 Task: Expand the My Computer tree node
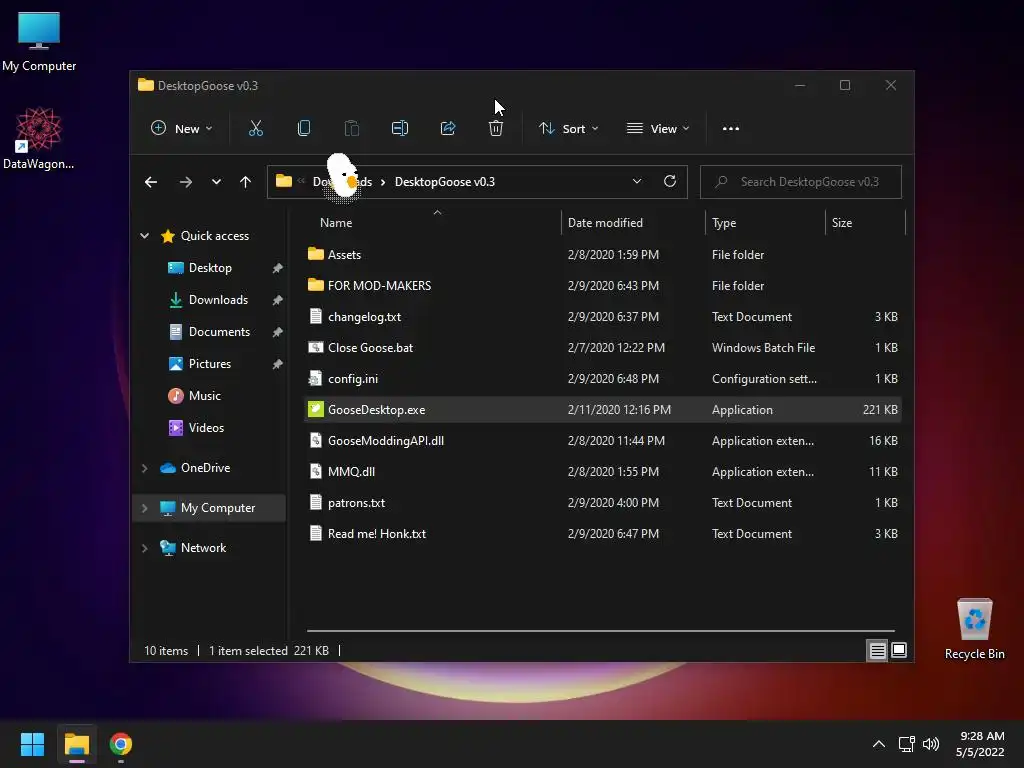pyautogui.click(x=144, y=507)
